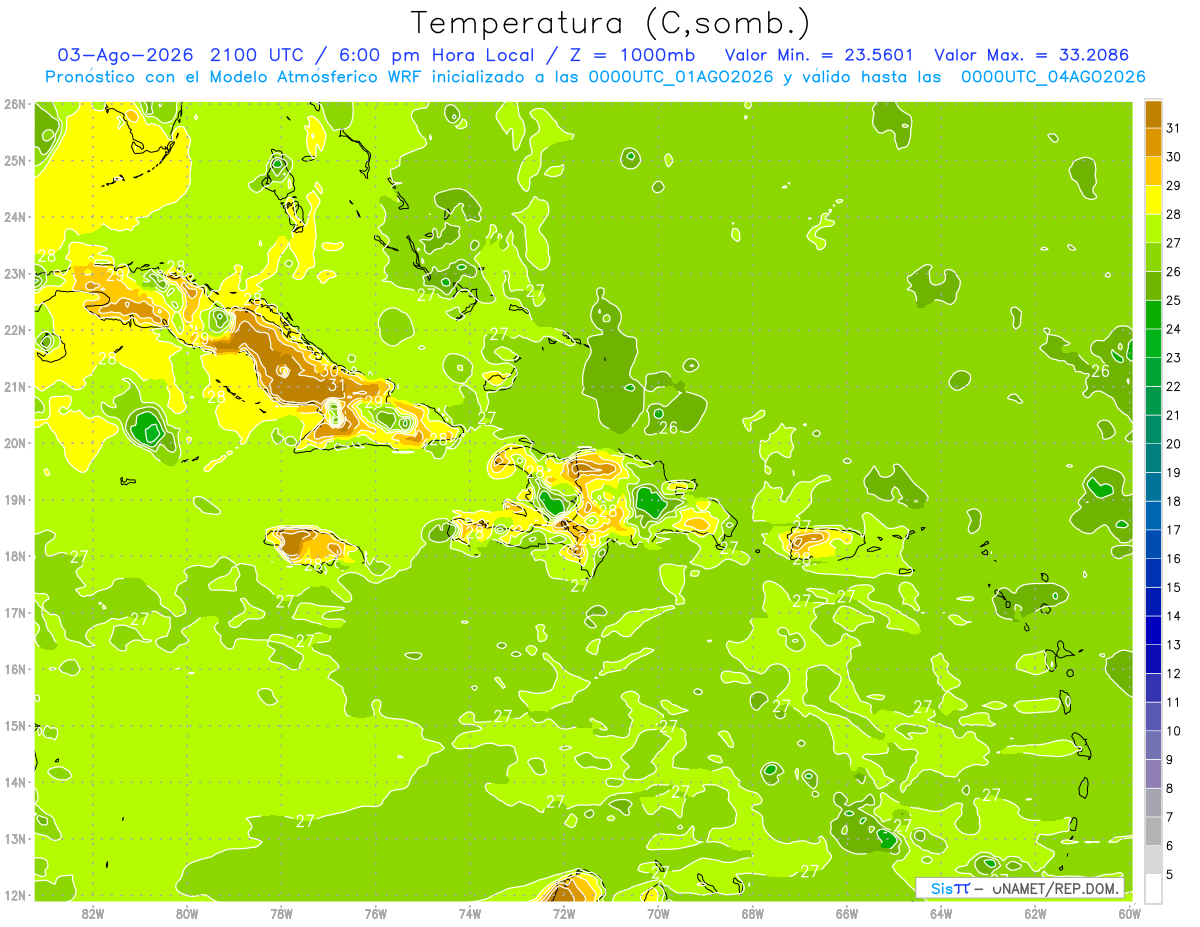Screen dimensions: 1200x927
Task: Click the longitude axis label "64W"
Action: 941,914
